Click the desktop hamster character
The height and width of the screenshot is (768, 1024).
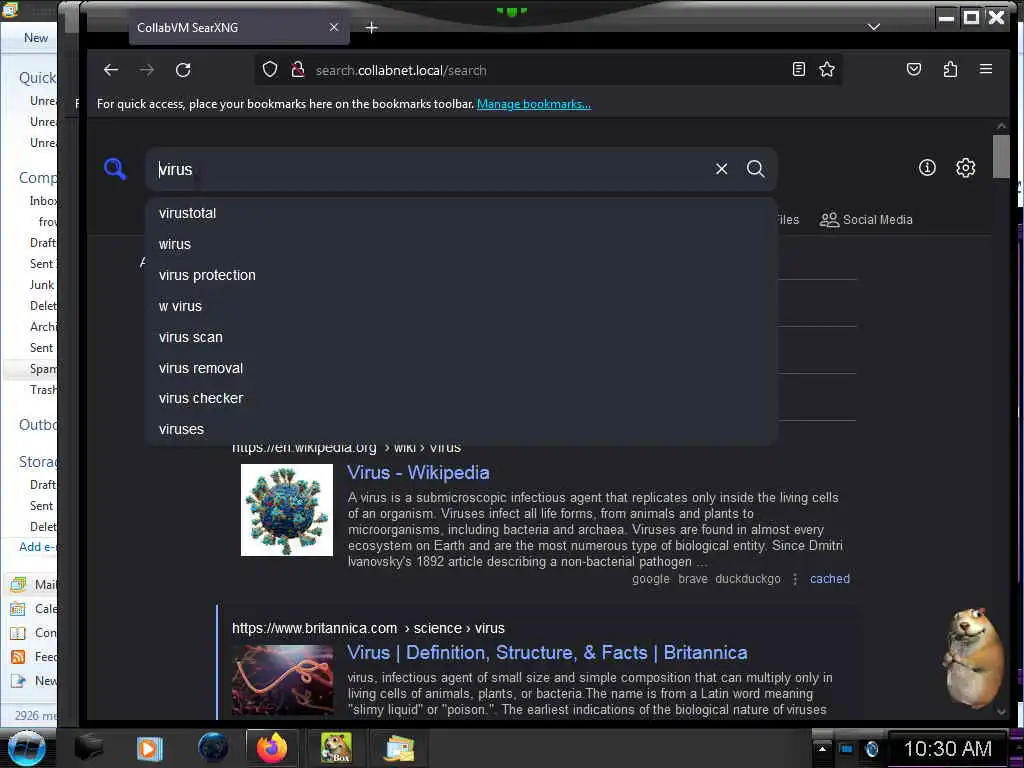pyautogui.click(x=973, y=656)
